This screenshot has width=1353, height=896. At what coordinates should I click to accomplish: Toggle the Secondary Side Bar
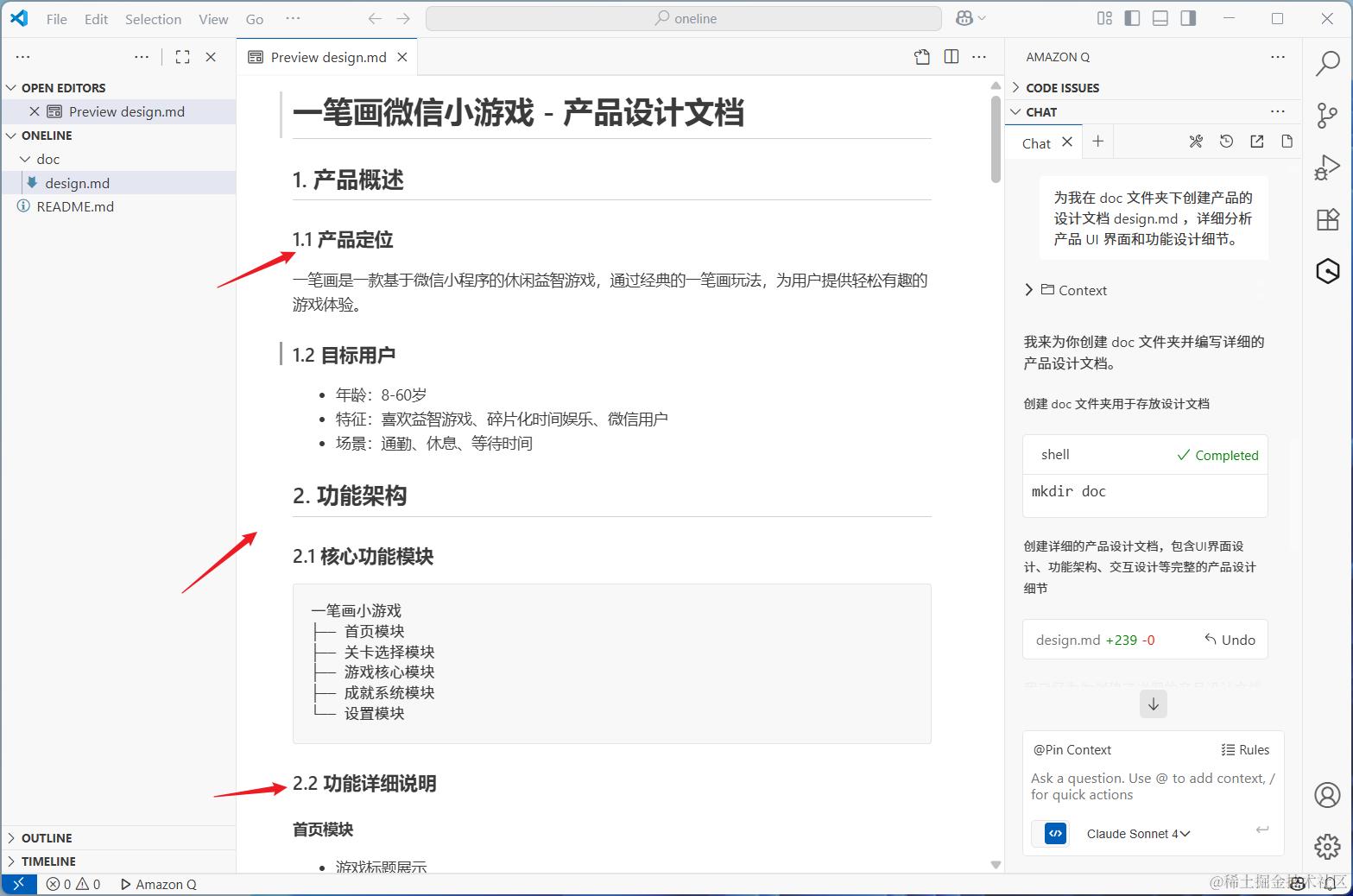click(x=1189, y=18)
